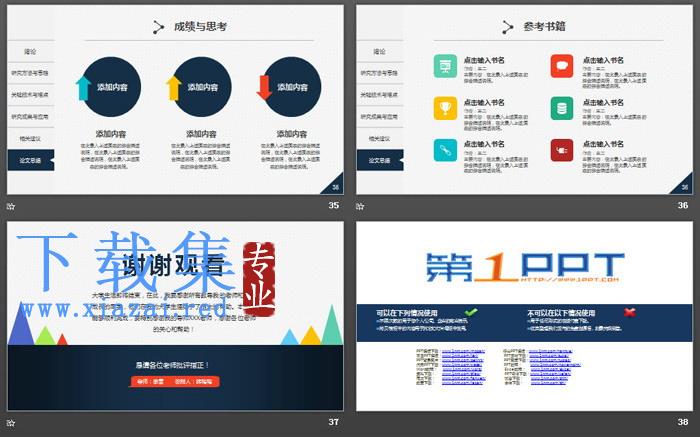Click the 可以在下列情况使用 heading
This screenshot has height=437, width=700.
[407, 313]
